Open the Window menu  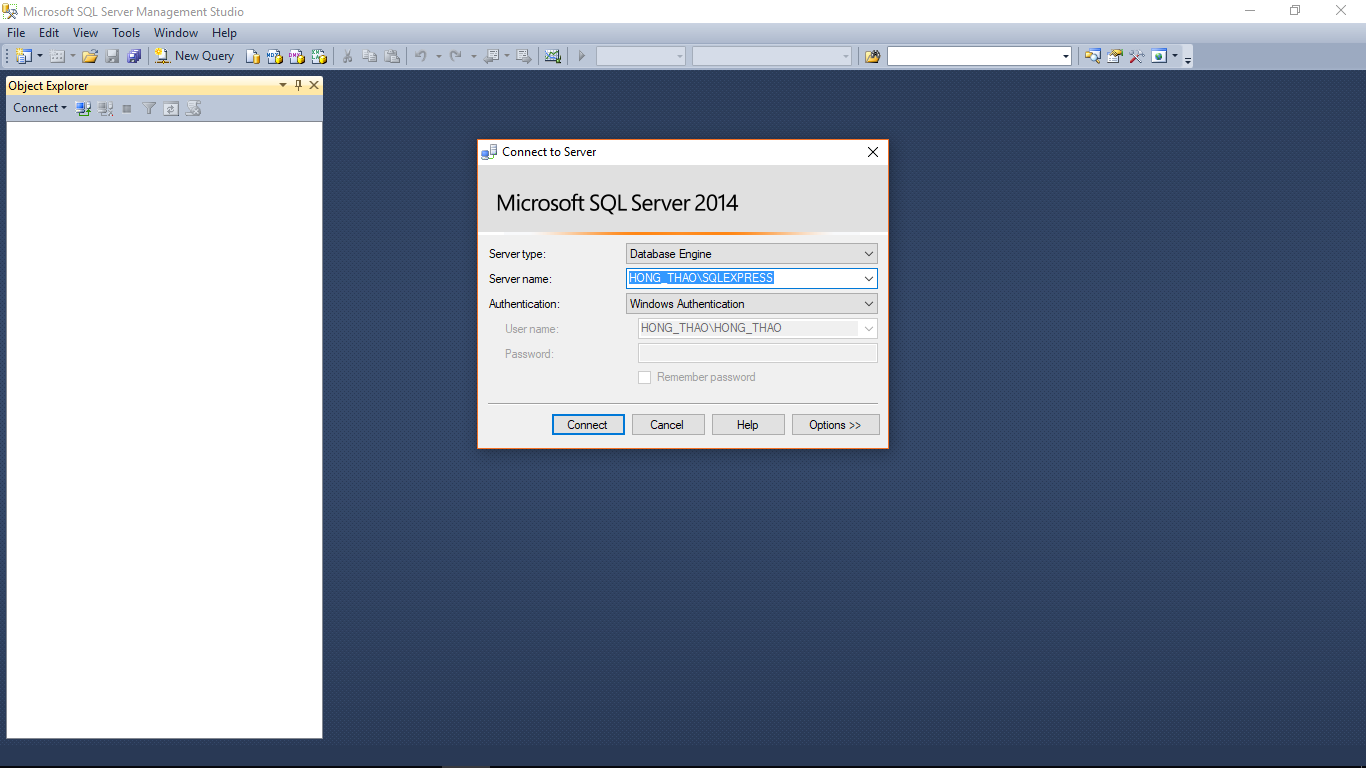pos(176,33)
